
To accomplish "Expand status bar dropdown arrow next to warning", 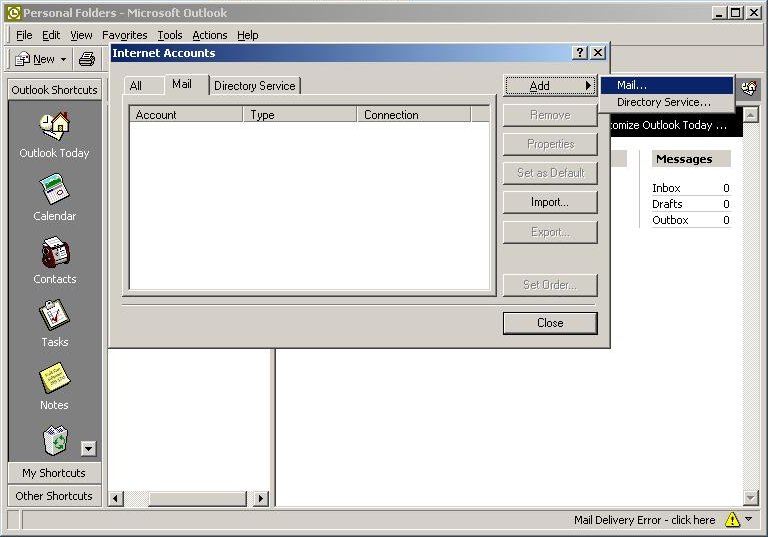I will tap(749, 520).
